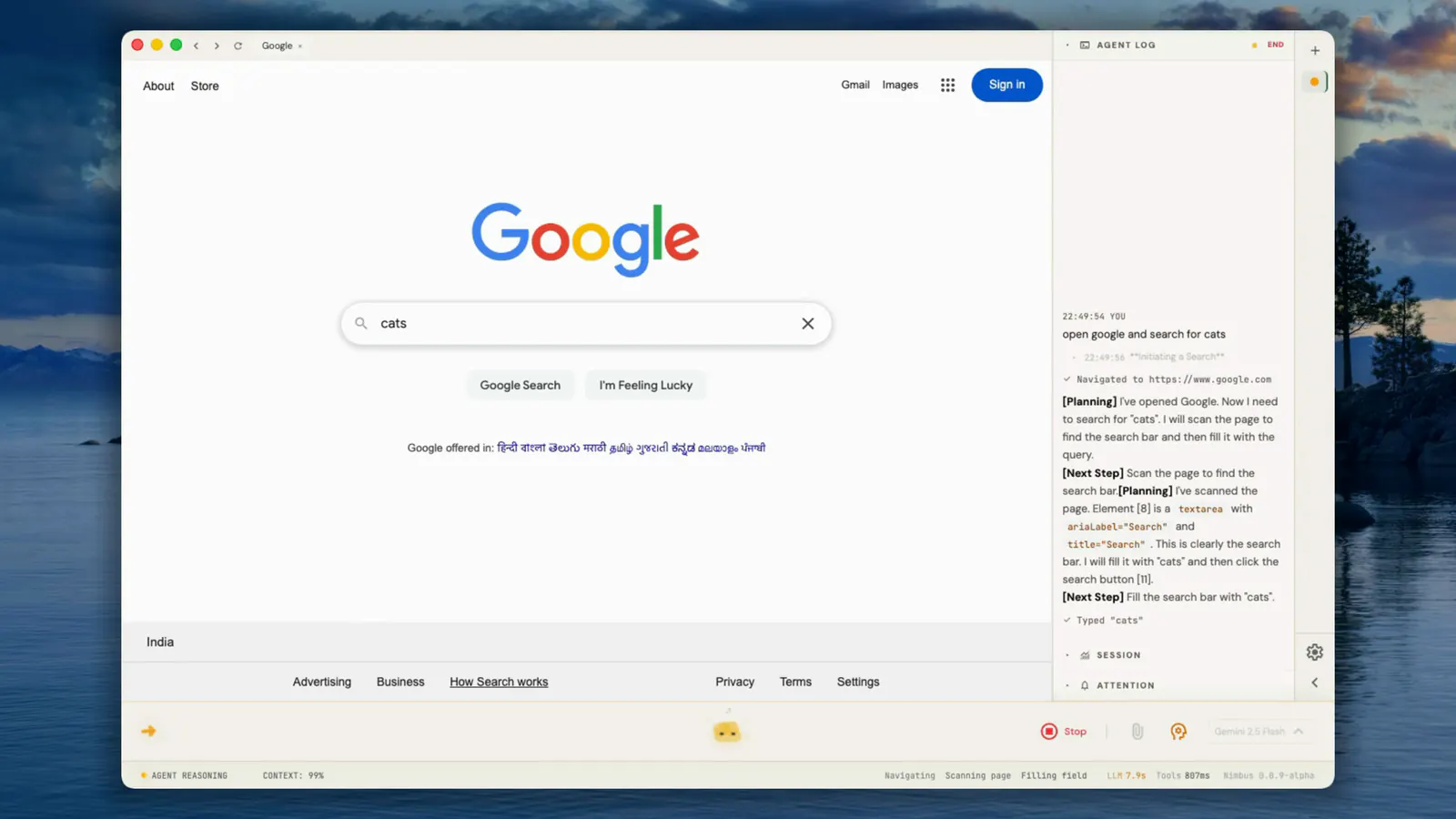Click the Attention bell icon
This screenshot has width=1456, height=819.
[1085, 685]
